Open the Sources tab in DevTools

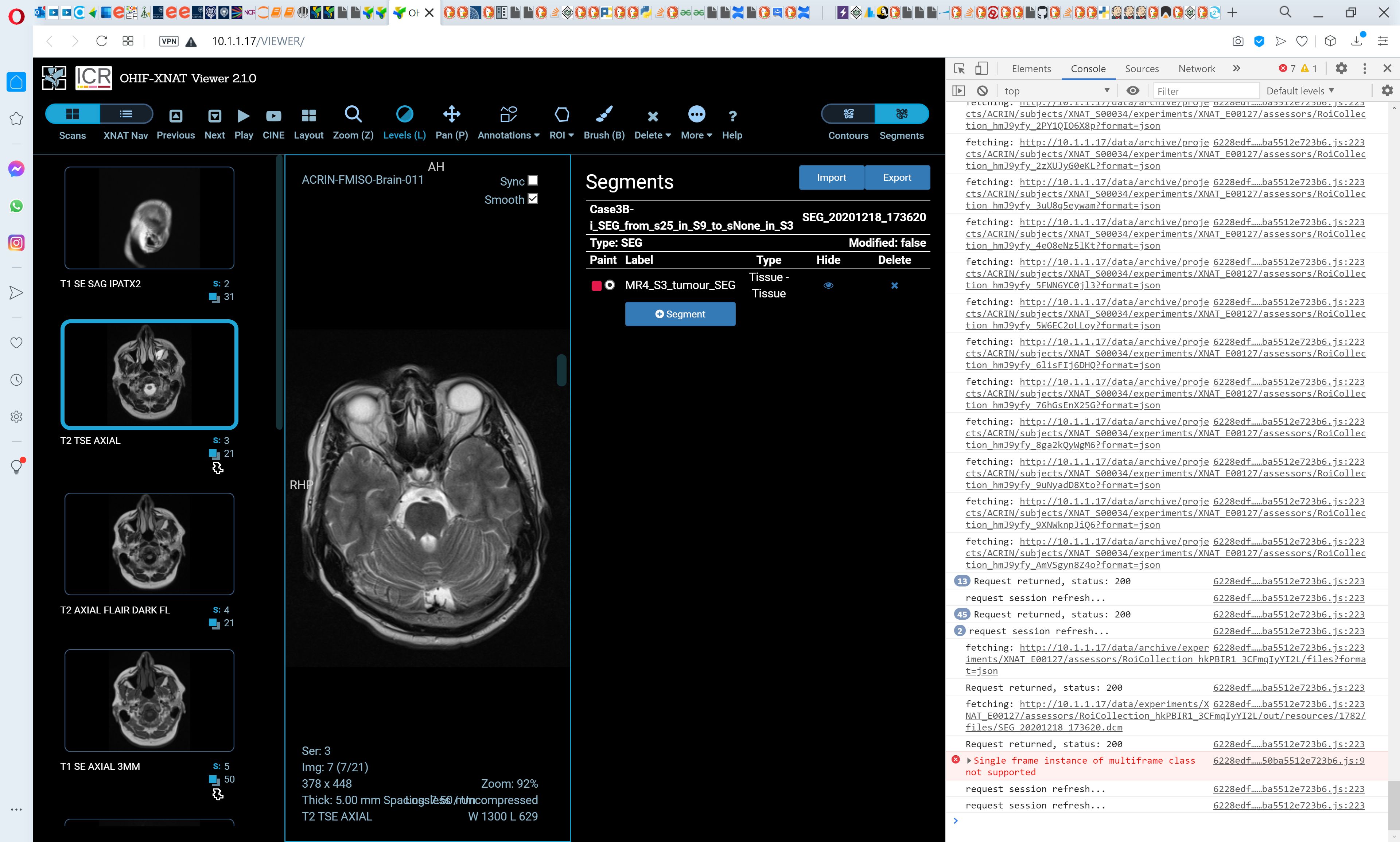point(1141,68)
